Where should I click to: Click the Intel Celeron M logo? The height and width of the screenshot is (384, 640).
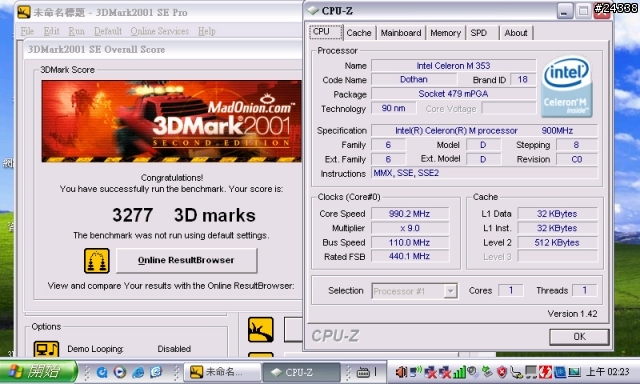pos(567,87)
